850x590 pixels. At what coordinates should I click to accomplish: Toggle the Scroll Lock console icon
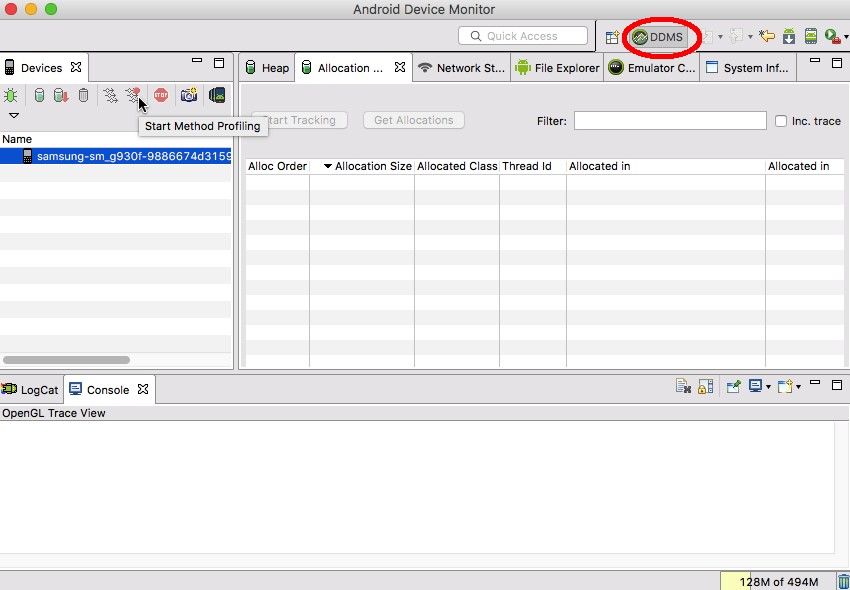pyautogui.click(x=705, y=386)
